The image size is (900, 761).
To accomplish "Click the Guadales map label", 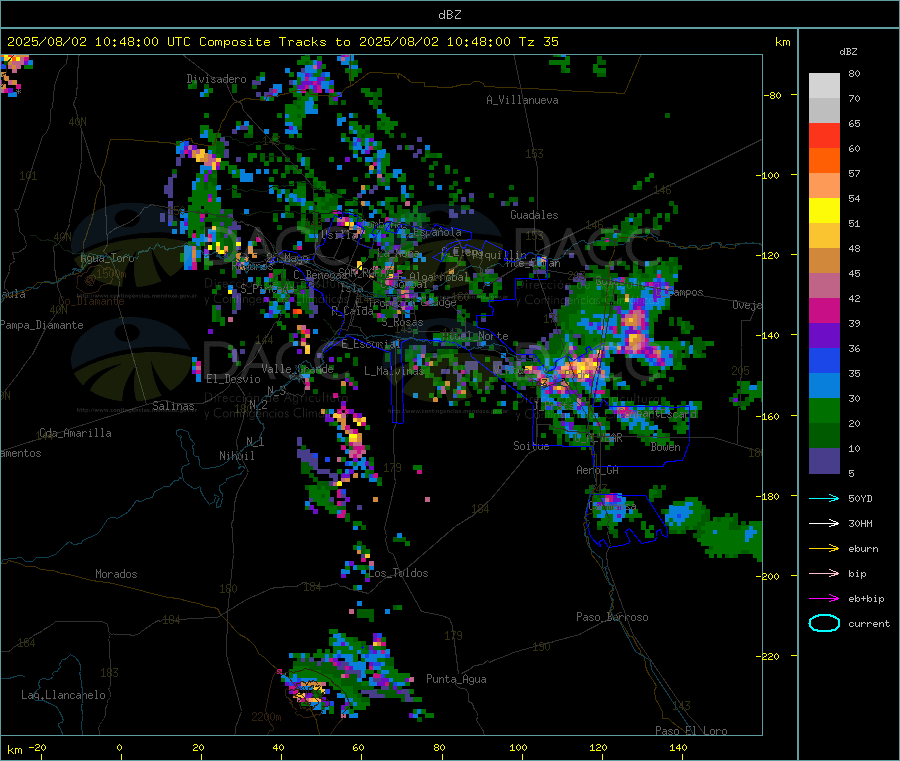I will coord(534,215).
